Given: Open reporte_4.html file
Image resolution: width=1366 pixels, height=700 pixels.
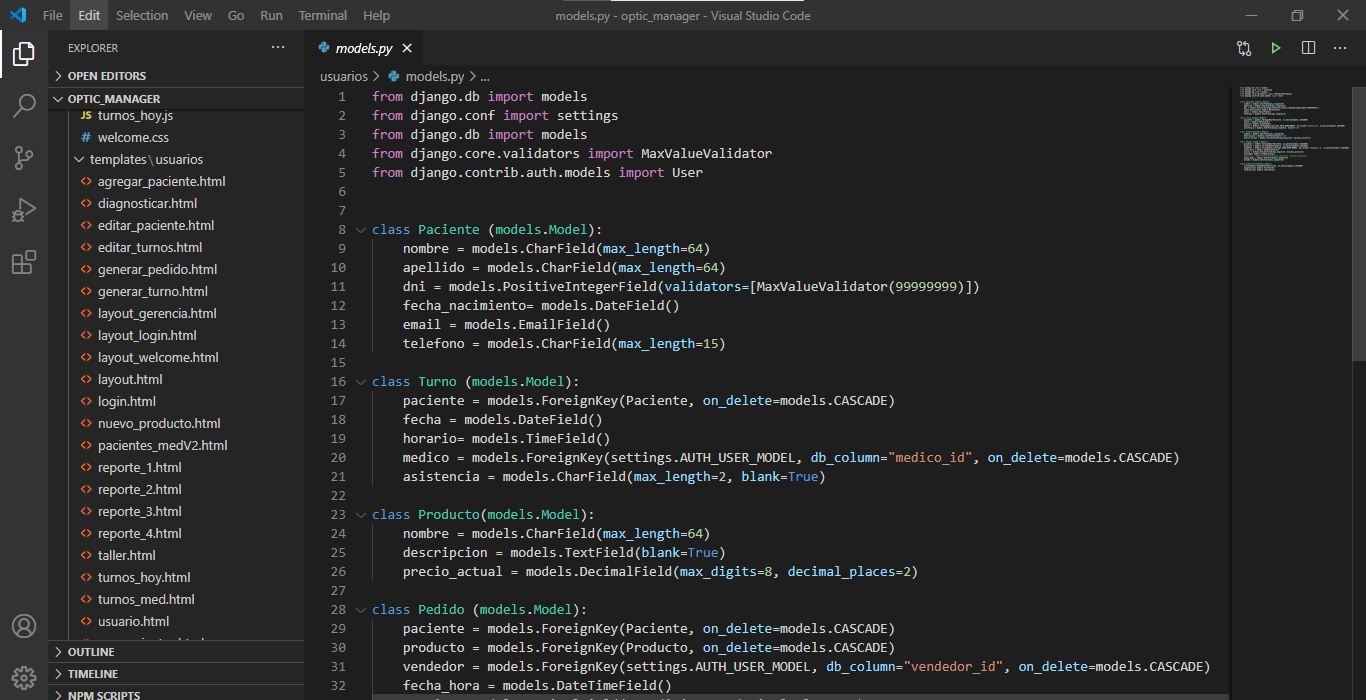Looking at the screenshot, I should pos(139,534).
